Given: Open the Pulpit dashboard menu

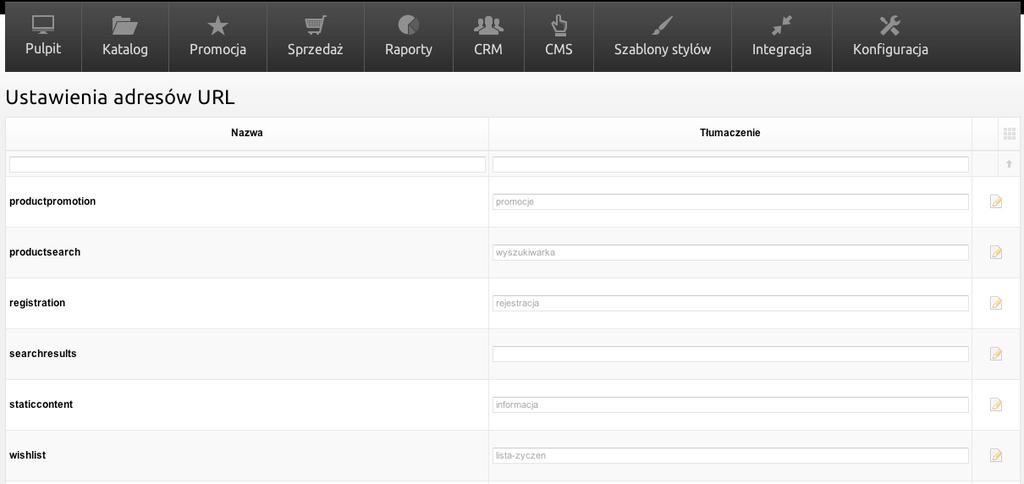Looking at the screenshot, I should 43,37.
